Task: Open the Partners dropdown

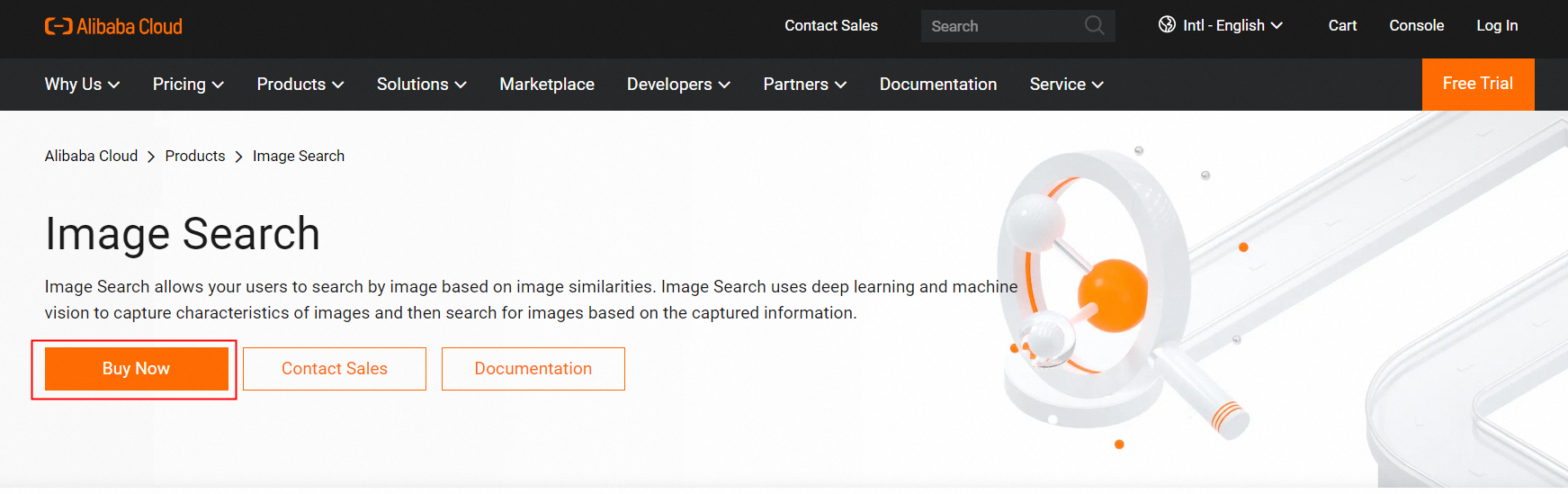Action: pyautogui.click(x=805, y=84)
